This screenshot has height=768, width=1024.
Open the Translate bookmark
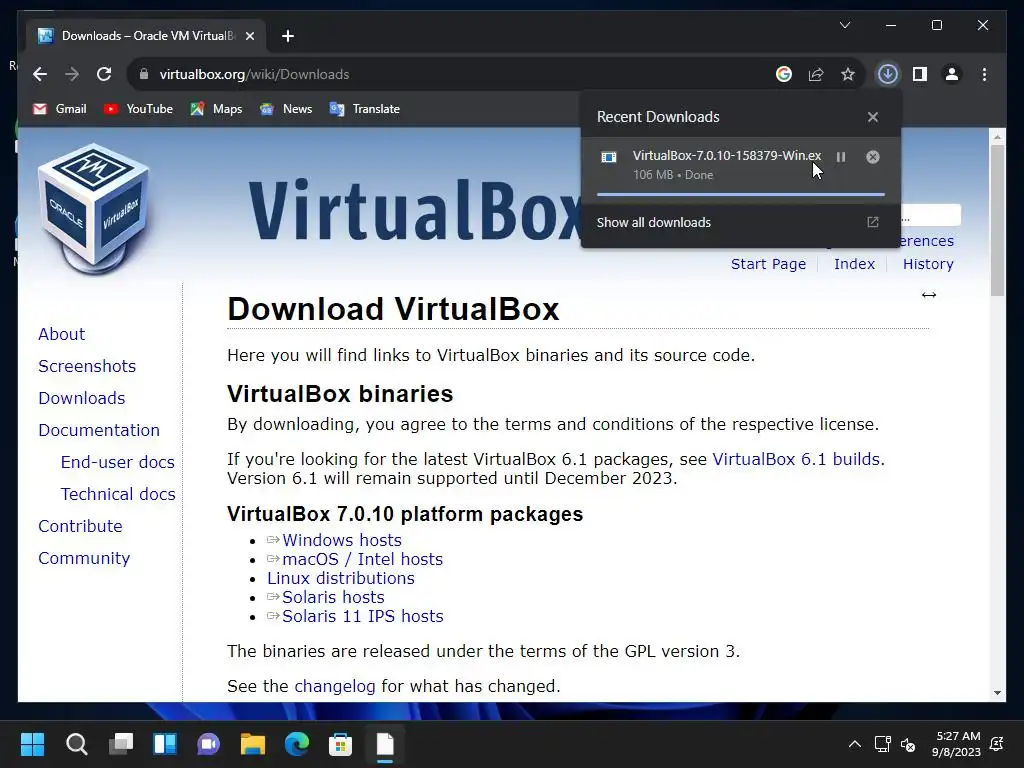[x=365, y=109]
